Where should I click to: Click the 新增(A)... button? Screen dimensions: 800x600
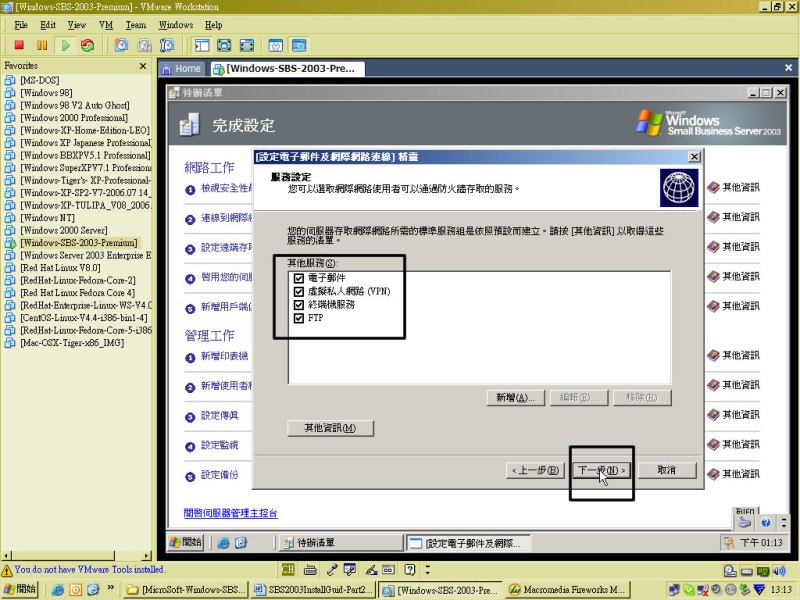[515, 397]
